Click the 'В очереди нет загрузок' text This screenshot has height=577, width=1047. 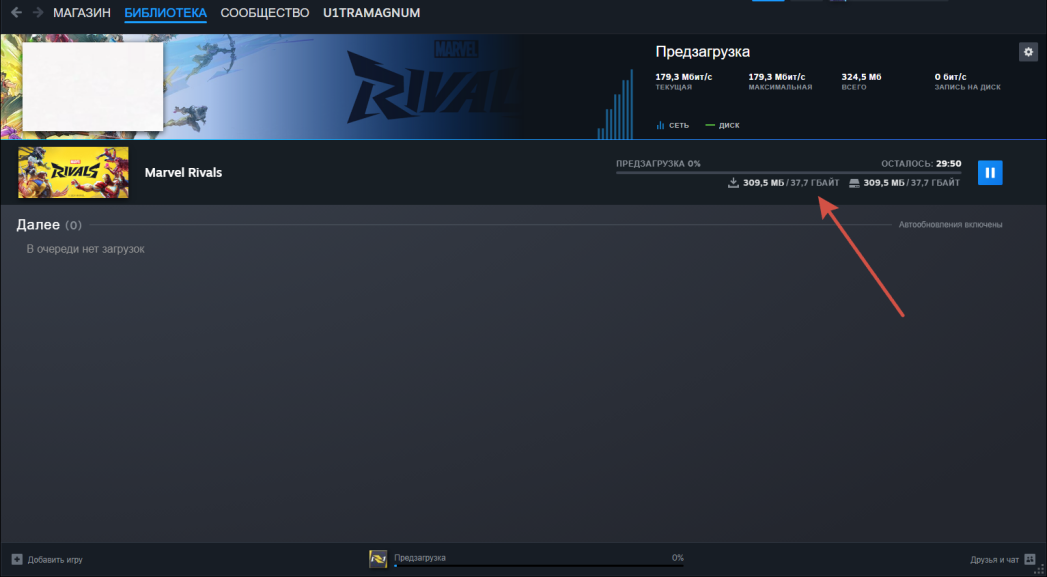85,249
